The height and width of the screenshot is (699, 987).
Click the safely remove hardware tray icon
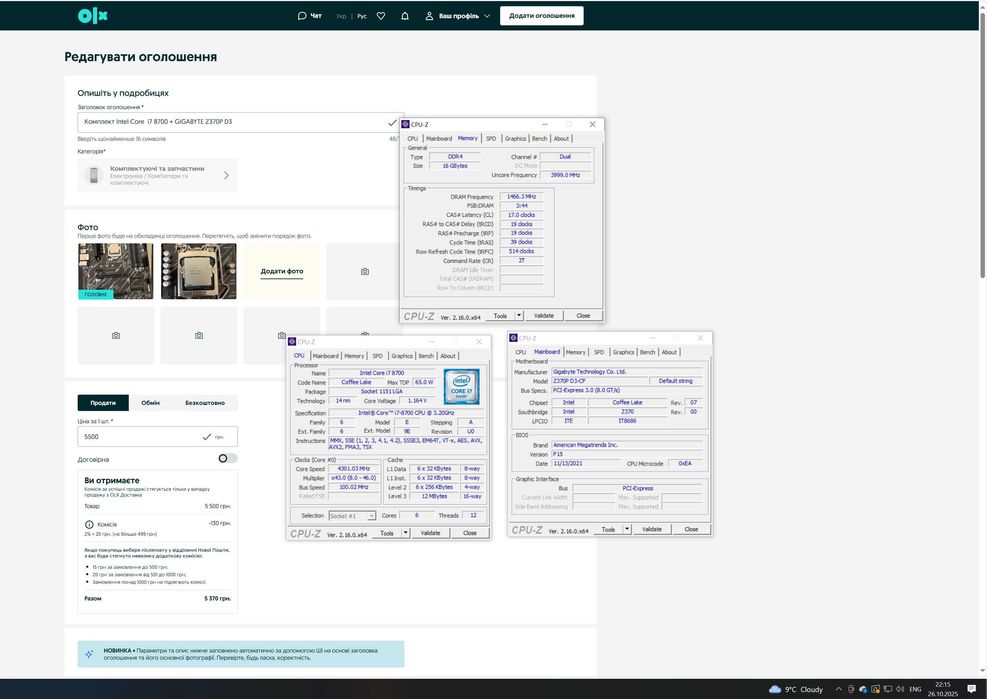[x=851, y=689]
